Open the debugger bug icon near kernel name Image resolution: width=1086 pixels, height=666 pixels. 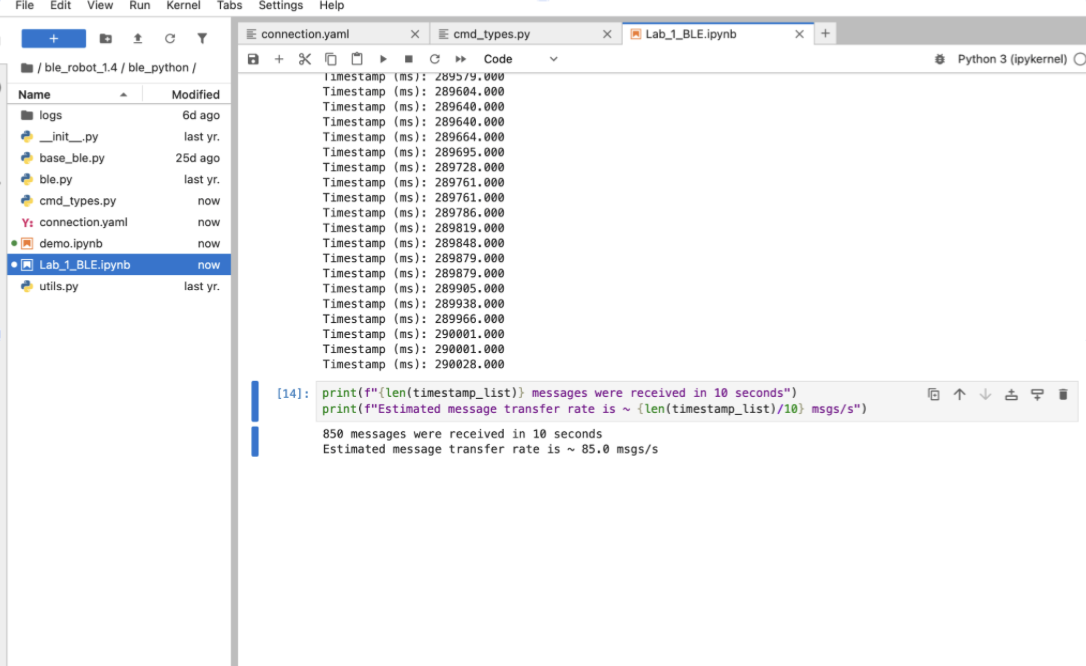[x=939, y=60]
